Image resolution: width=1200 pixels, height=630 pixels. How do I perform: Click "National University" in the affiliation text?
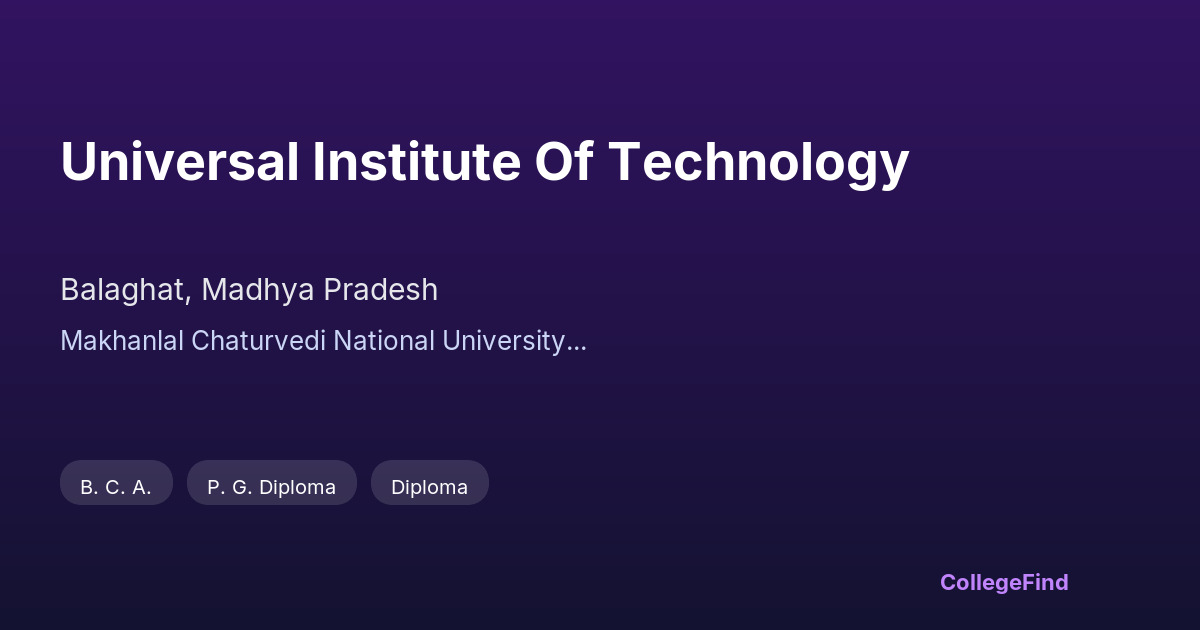[450, 341]
